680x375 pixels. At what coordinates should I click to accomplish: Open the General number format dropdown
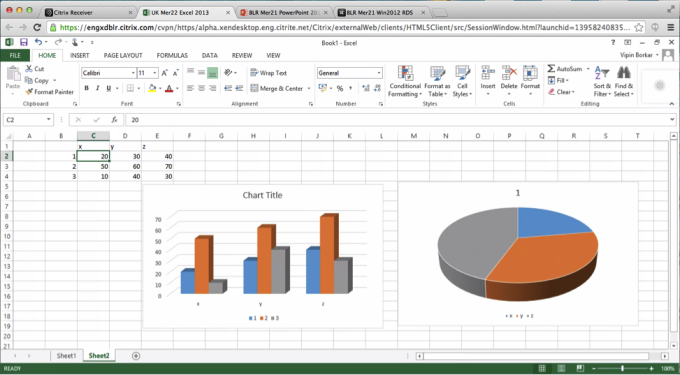pos(379,73)
